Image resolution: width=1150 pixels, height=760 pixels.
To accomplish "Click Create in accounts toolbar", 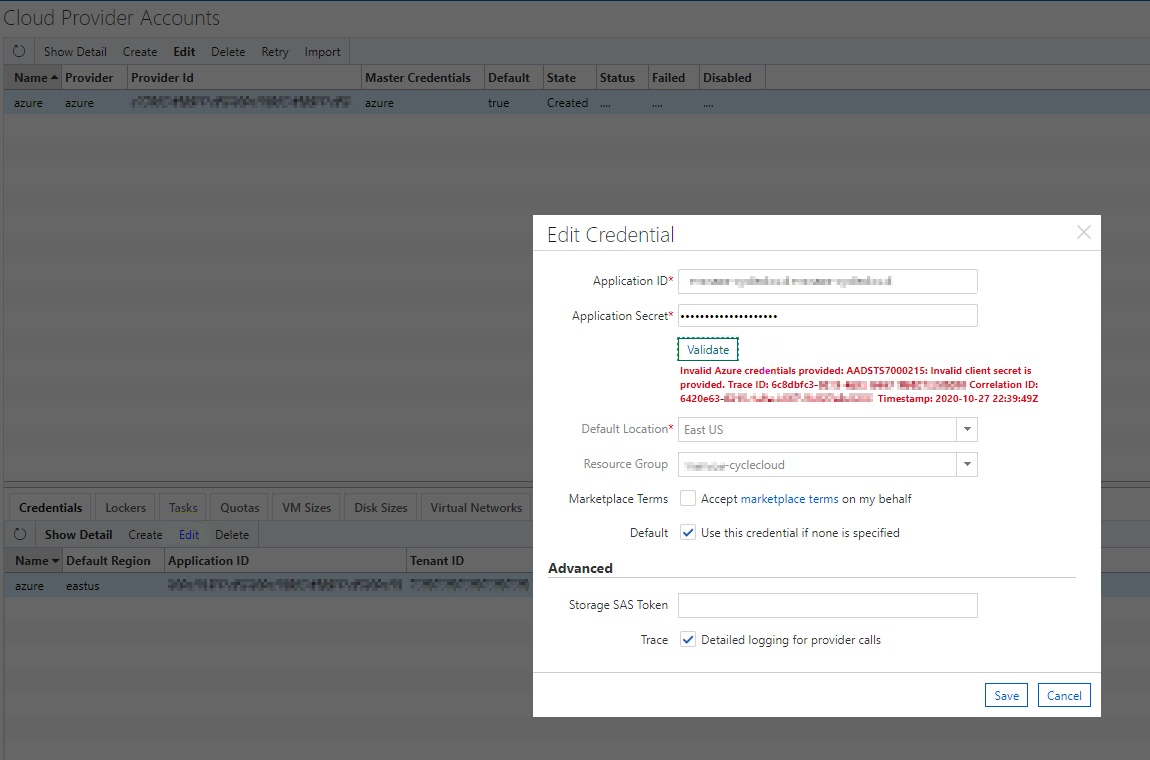I will (140, 51).
